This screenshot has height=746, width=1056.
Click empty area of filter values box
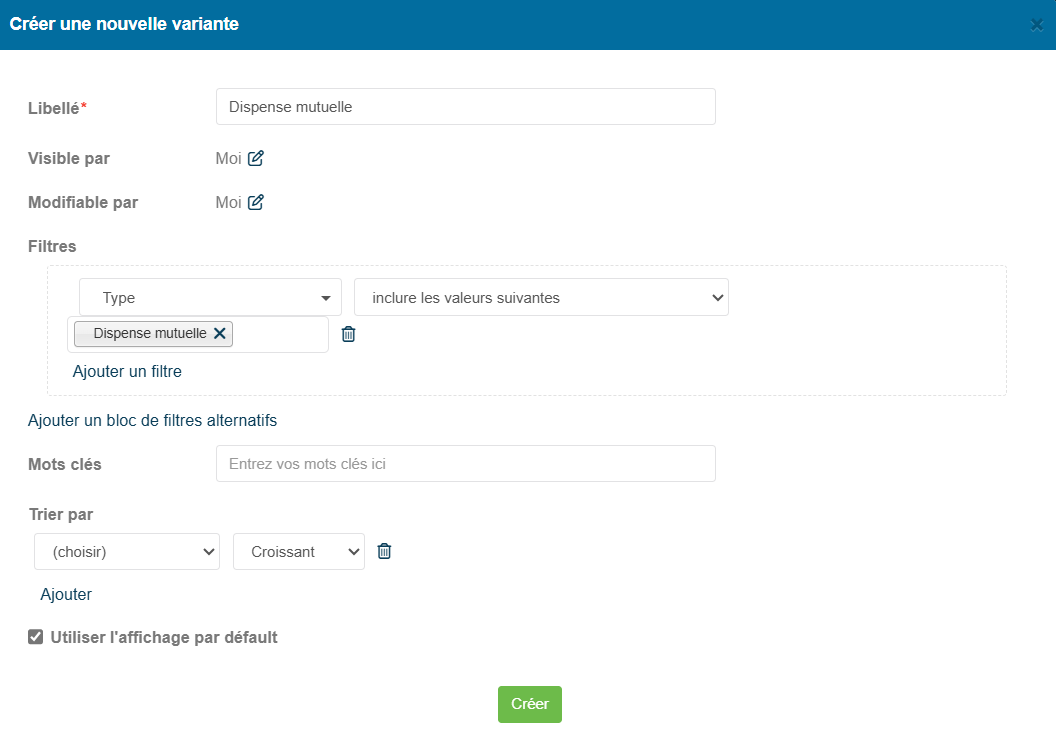click(280, 334)
